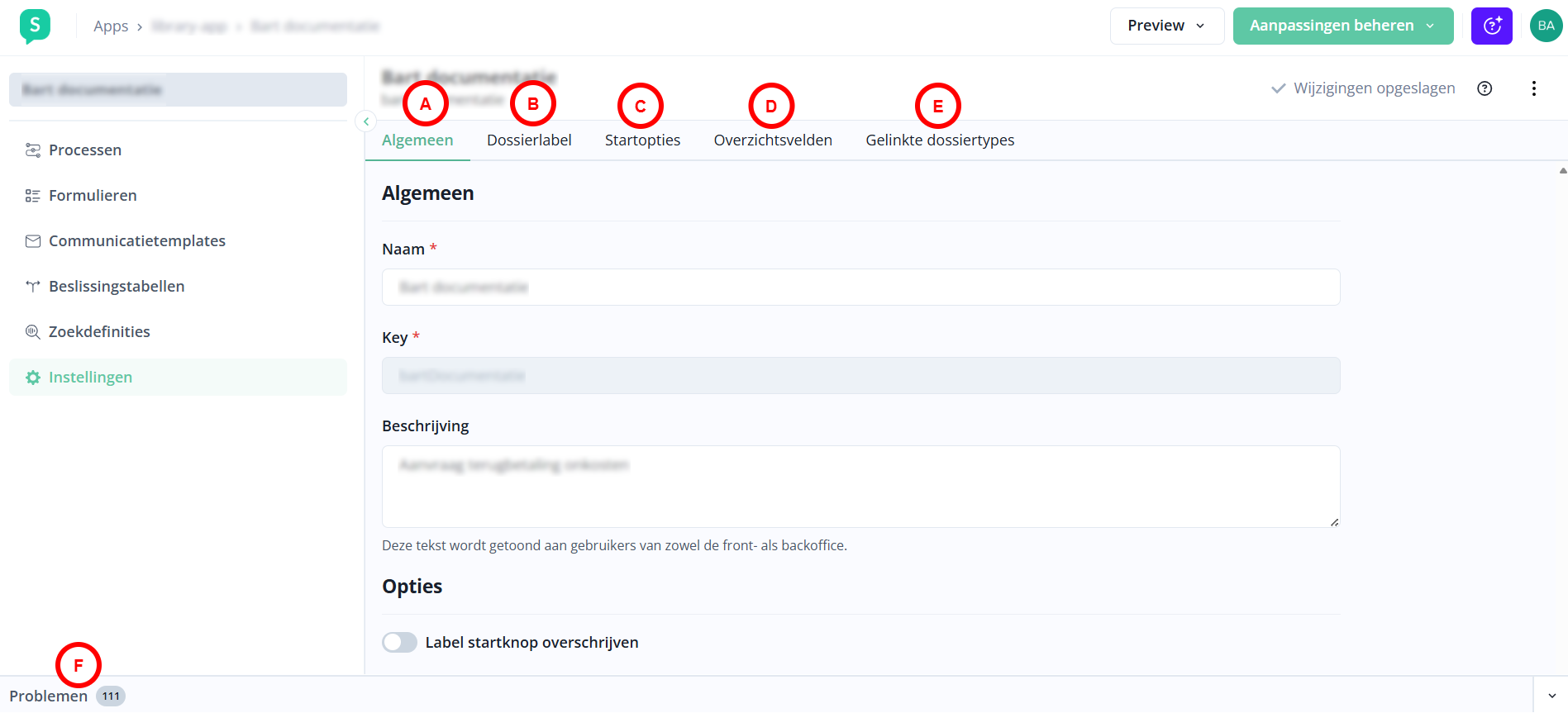This screenshot has width=1568, height=713.
Task: Switch to the Startopties tab
Action: coord(642,140)
